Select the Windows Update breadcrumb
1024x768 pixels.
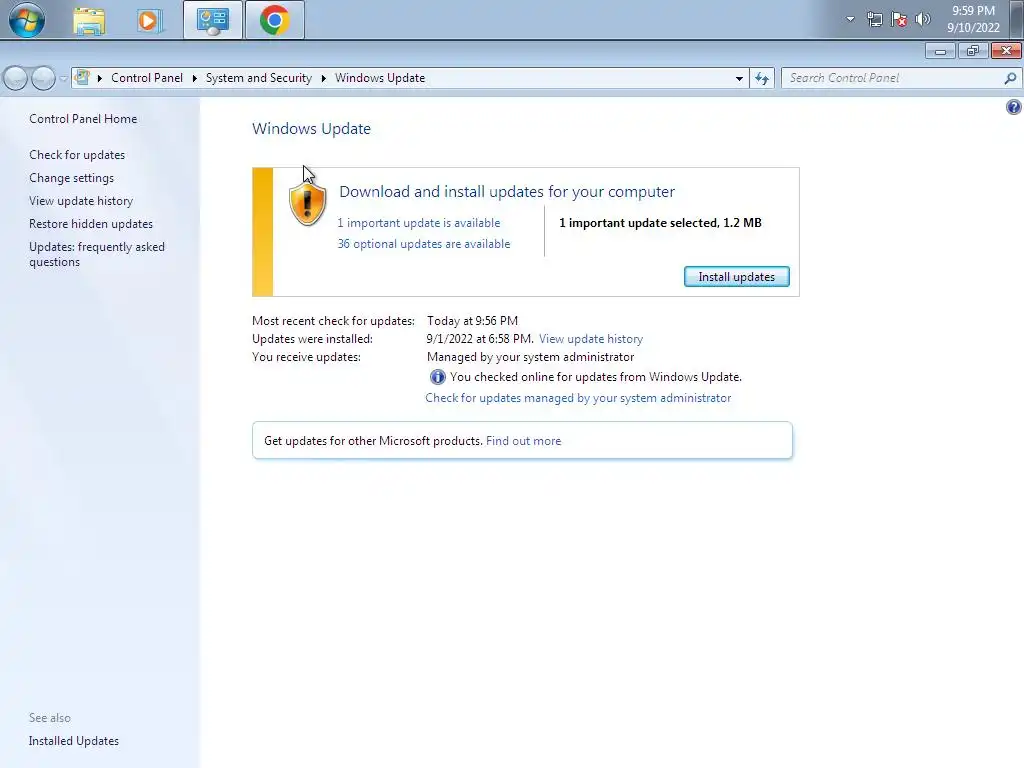click(x=380, y=78)
